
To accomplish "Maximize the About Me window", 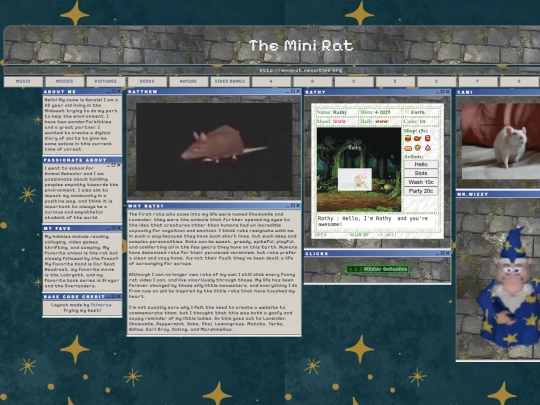I will (113, 92).
